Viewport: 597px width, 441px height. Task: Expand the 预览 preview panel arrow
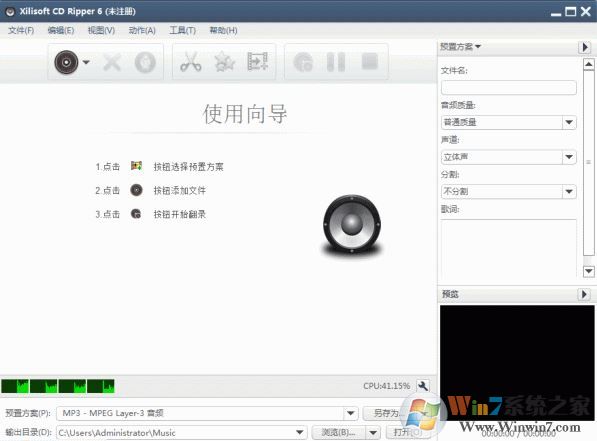(x=584, y=294)
